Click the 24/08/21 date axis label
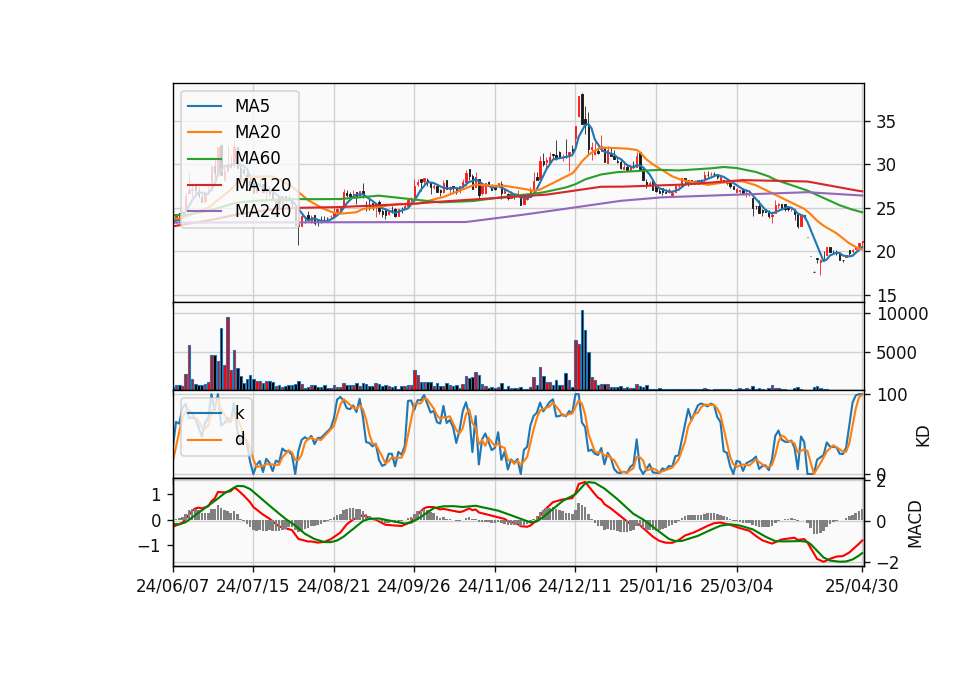Viewport: 960px width, 690px height. pos(334,586)
